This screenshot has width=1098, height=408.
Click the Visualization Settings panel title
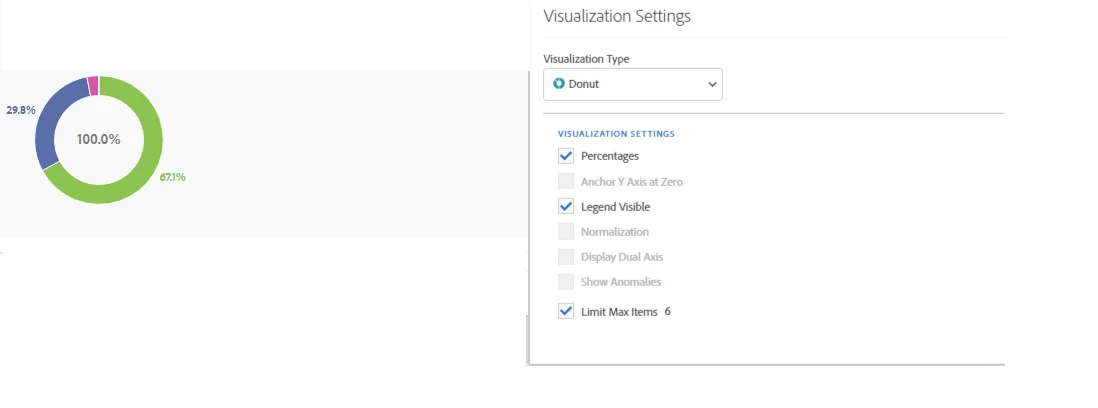(x=616, y=16)
